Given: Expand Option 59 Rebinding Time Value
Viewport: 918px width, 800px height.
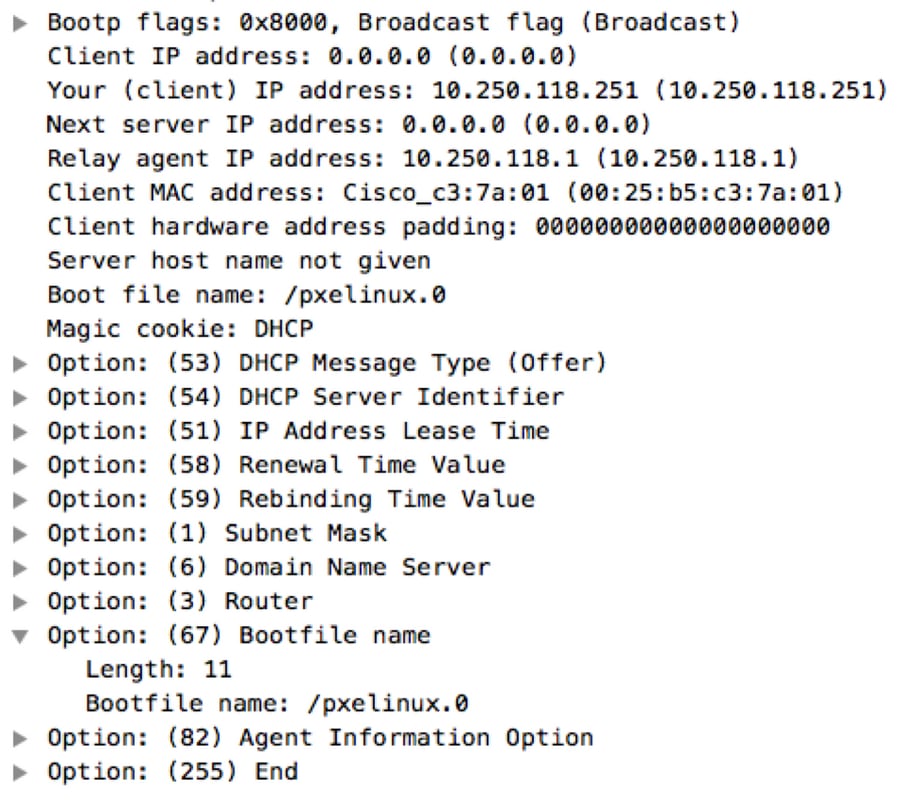Looking at the screenshot, I should point(20,500).
